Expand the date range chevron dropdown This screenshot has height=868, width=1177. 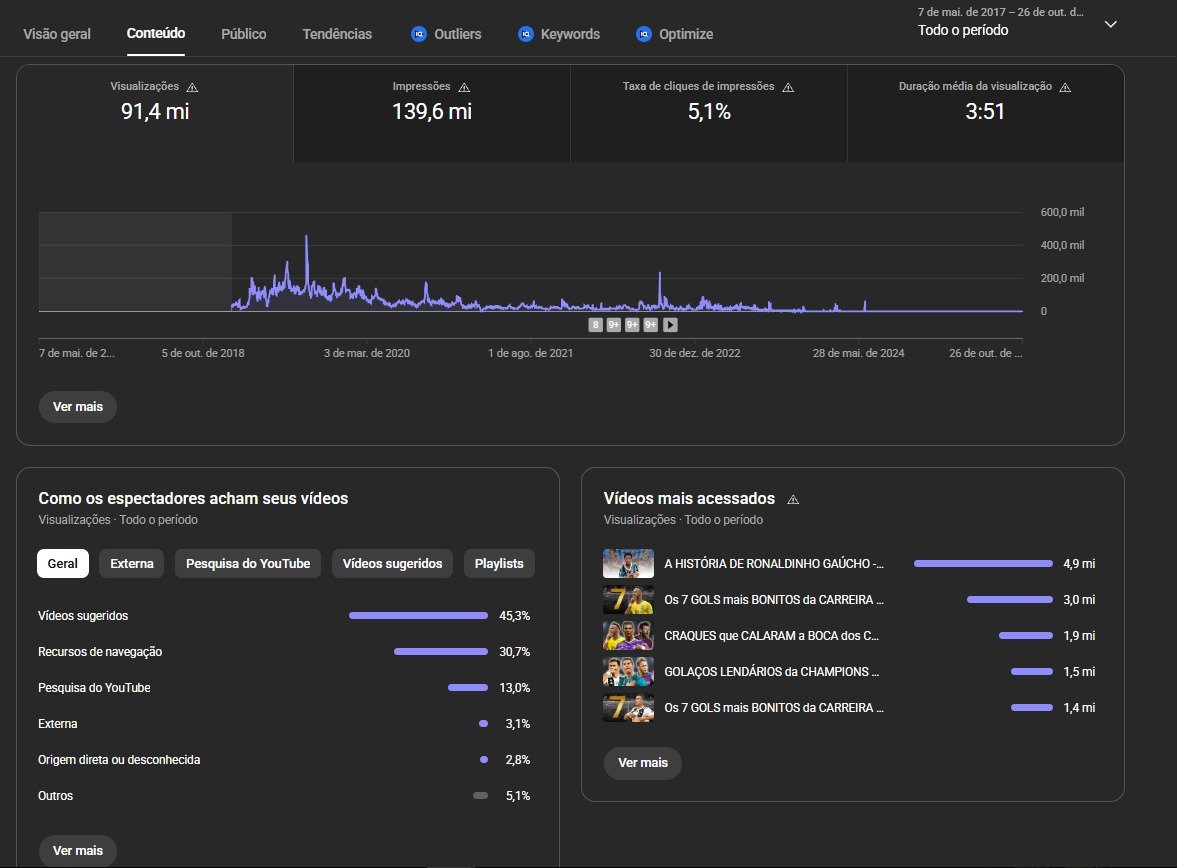(1110, 25)
